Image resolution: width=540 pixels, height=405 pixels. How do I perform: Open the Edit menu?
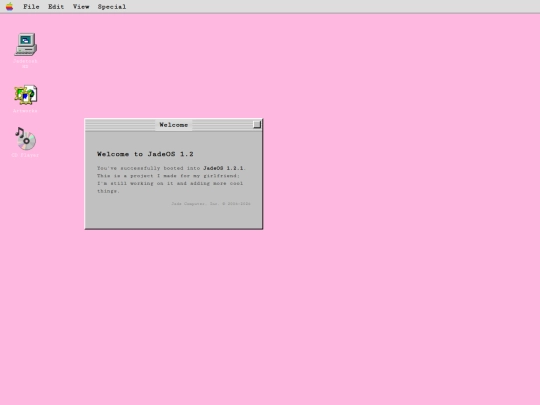[56, 7]
